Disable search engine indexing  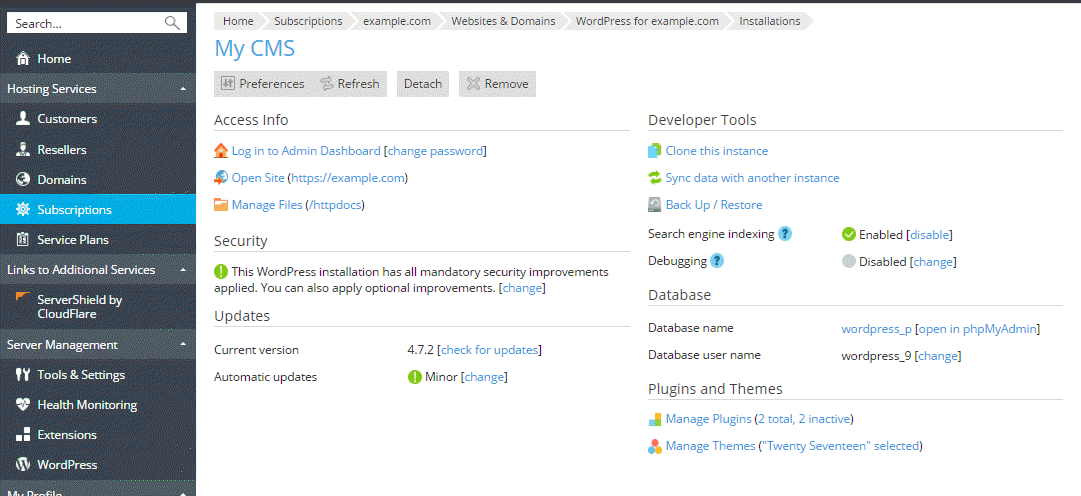tap(929, 235)
